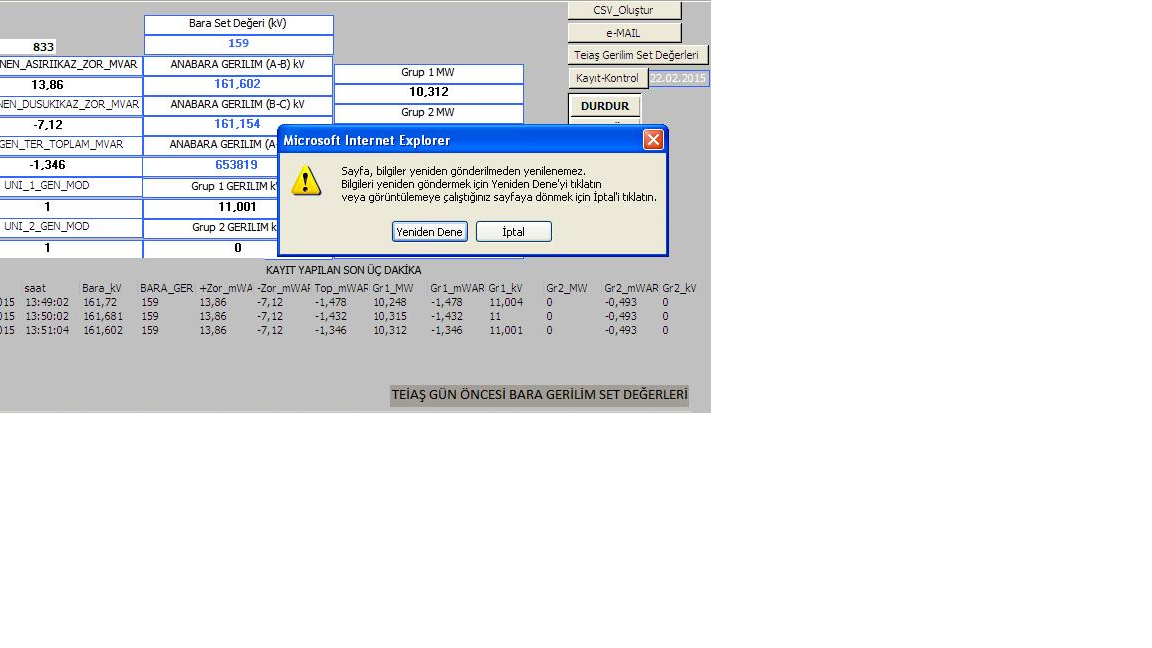The height and width of the screenshot is (648, 1152).
Task: Select the 22.02.2015 date field
Action: [x=678, y=78]
